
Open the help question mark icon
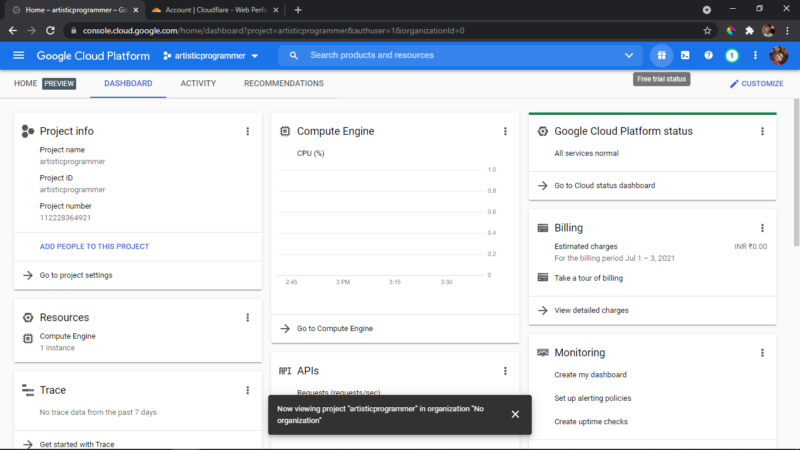[x=708, y=56]
